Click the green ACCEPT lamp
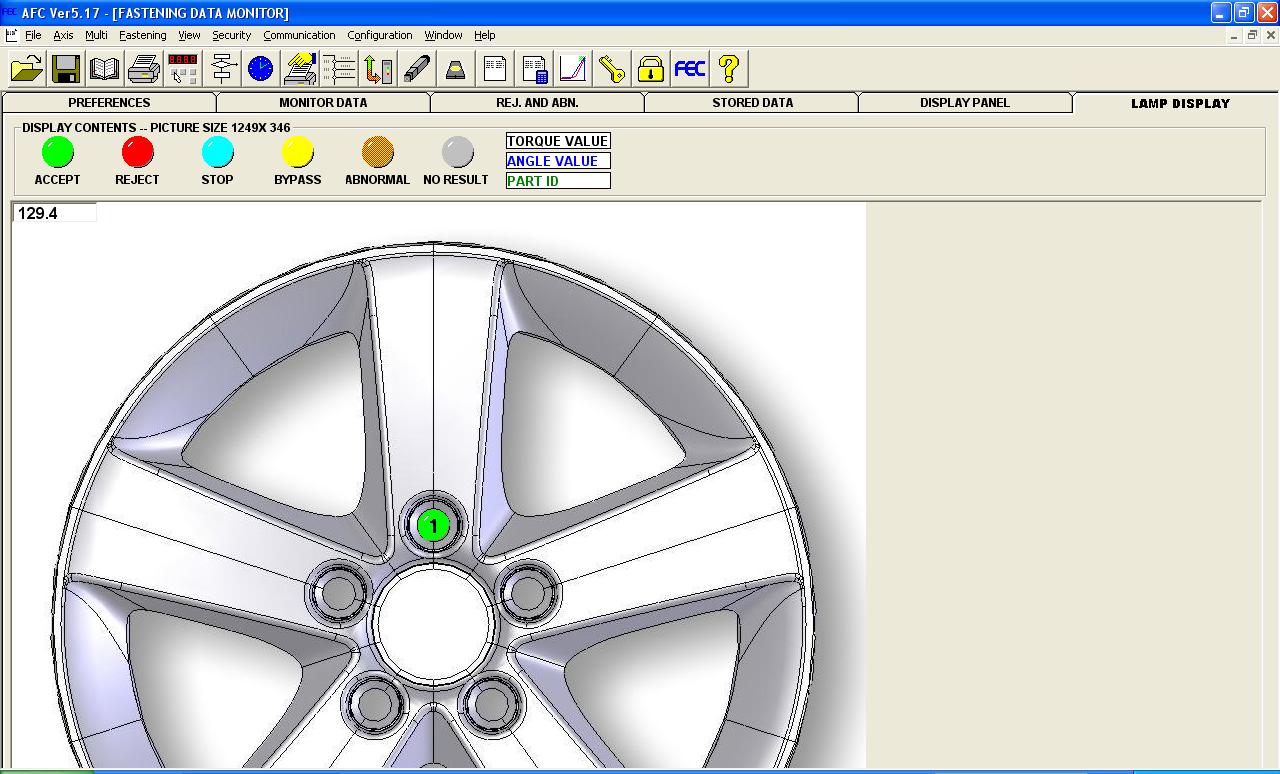Viewport: 1280px width, 774px height. coord(58,152)
